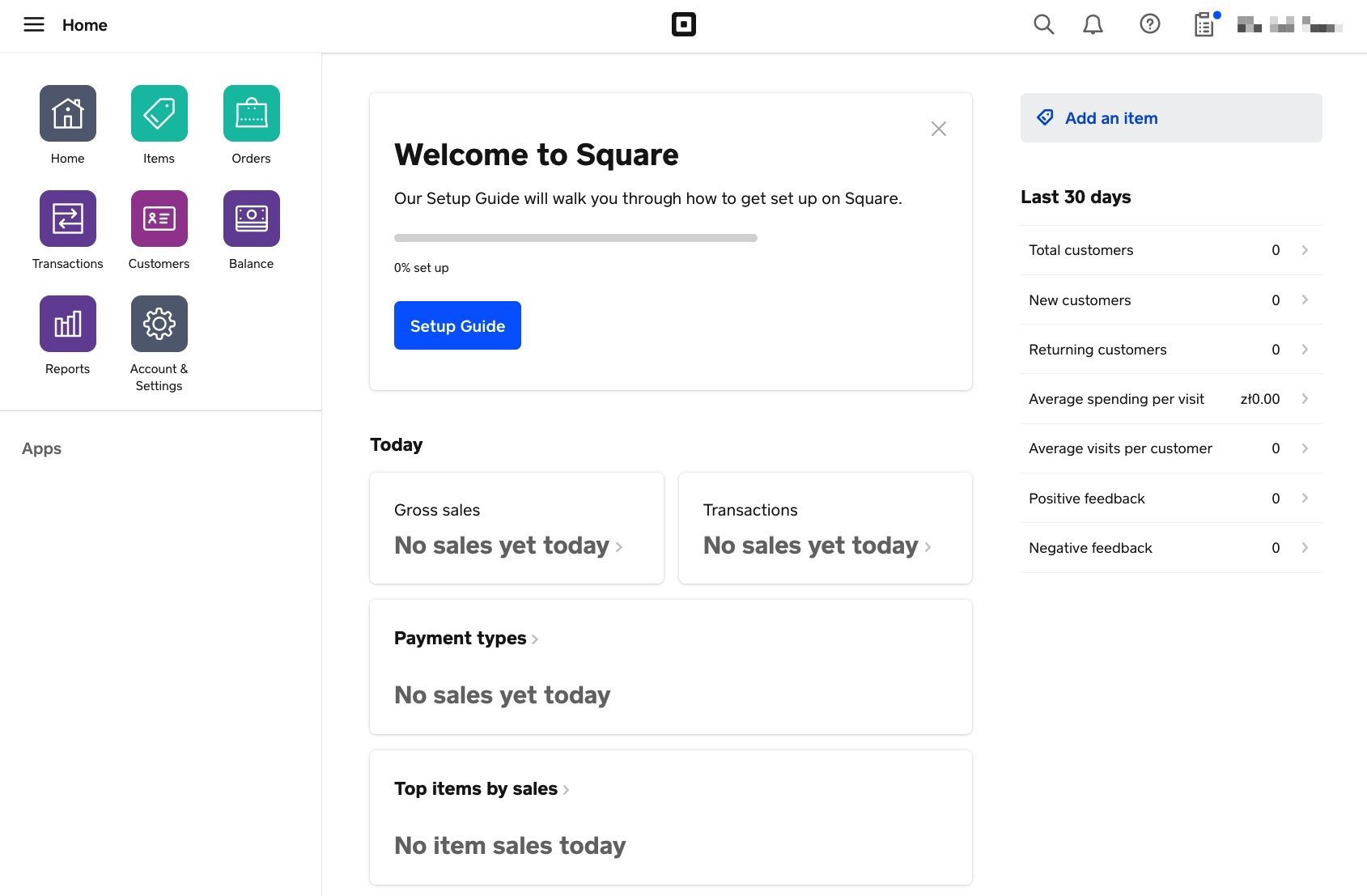Screen dimensions: 1367x896
Task: Click the Returning customers label
Action: 1097,350
